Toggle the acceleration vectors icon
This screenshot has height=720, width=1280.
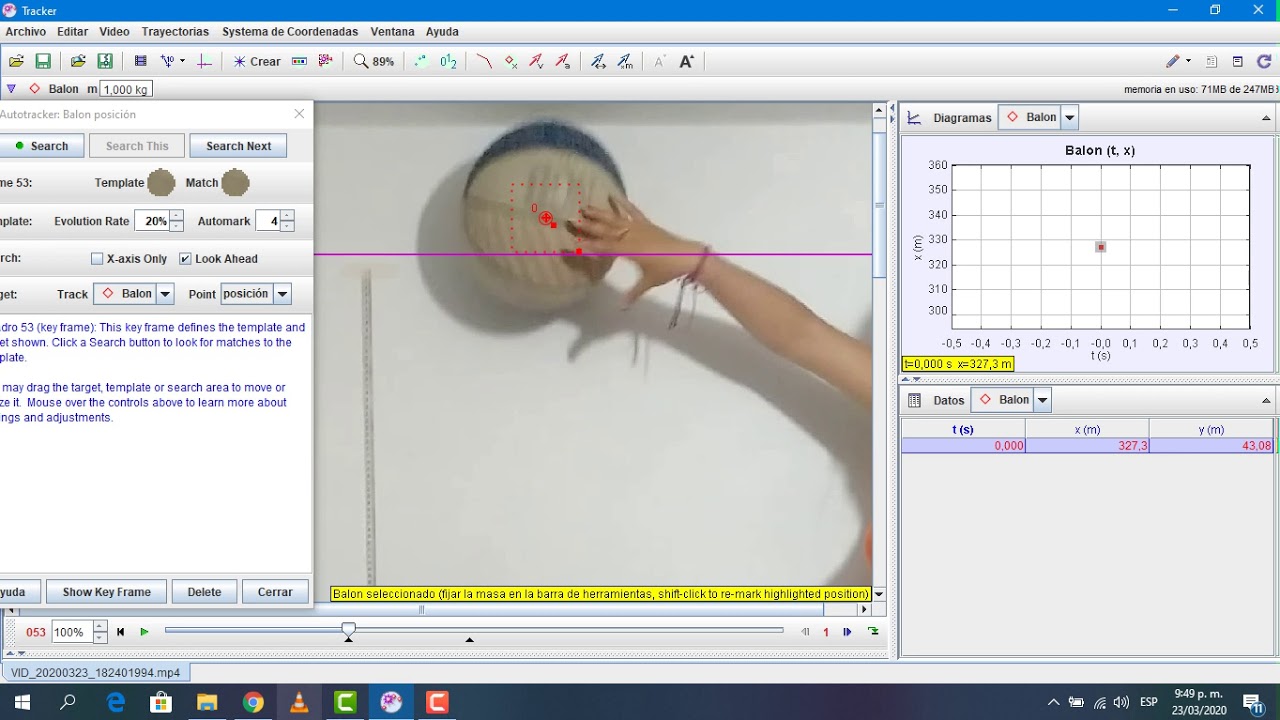[563, 61]
